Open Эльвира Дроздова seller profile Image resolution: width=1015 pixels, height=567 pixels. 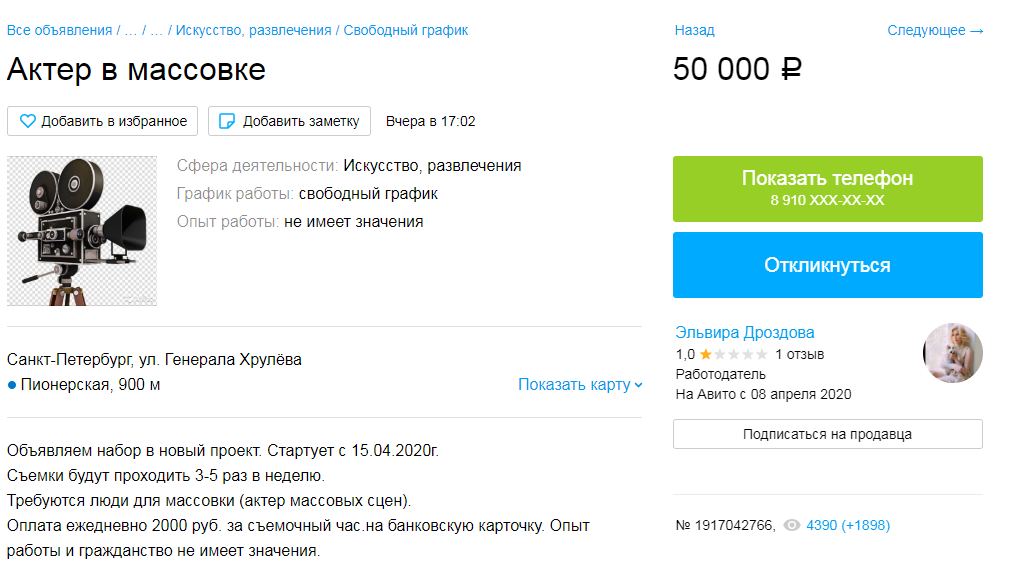click(x=744, y=332)
